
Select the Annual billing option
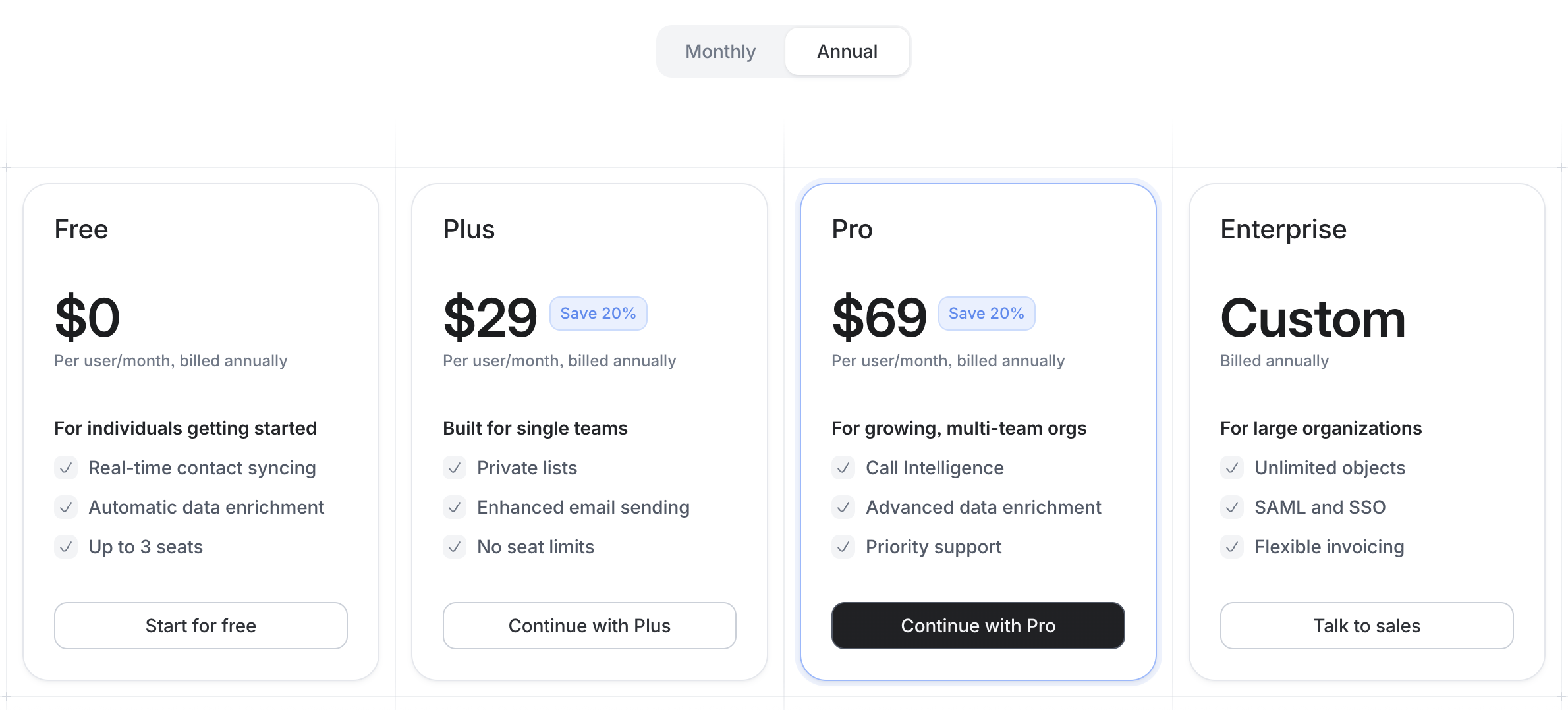[847, 51]
